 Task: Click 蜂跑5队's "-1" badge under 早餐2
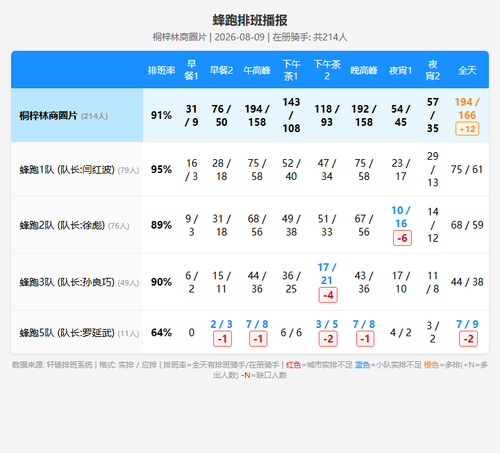222,339
